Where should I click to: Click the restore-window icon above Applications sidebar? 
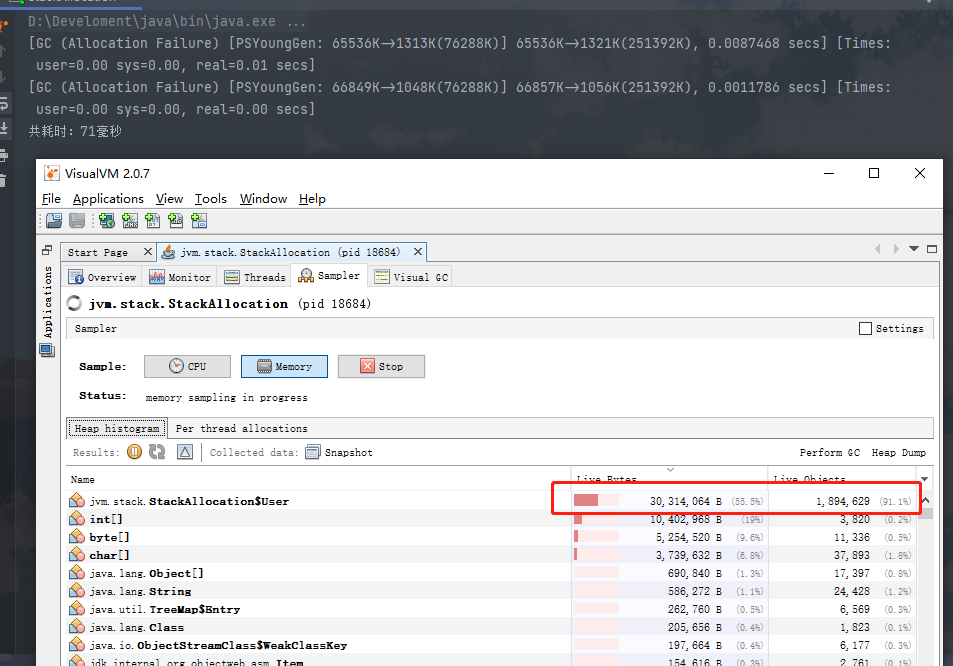tap(47, 250)
